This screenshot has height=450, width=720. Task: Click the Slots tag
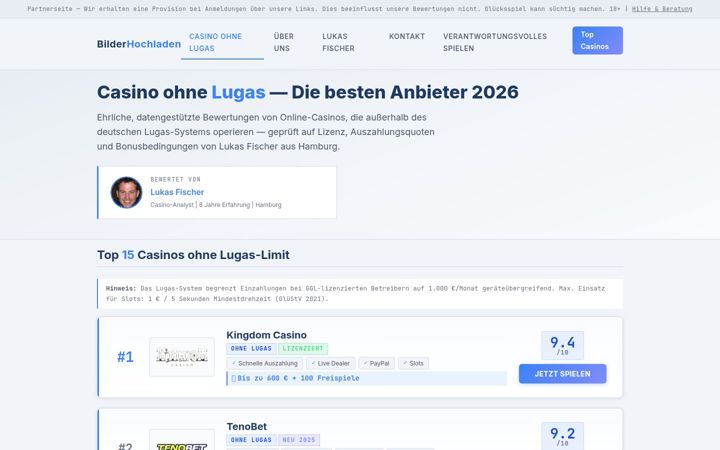tap(413, 363)
